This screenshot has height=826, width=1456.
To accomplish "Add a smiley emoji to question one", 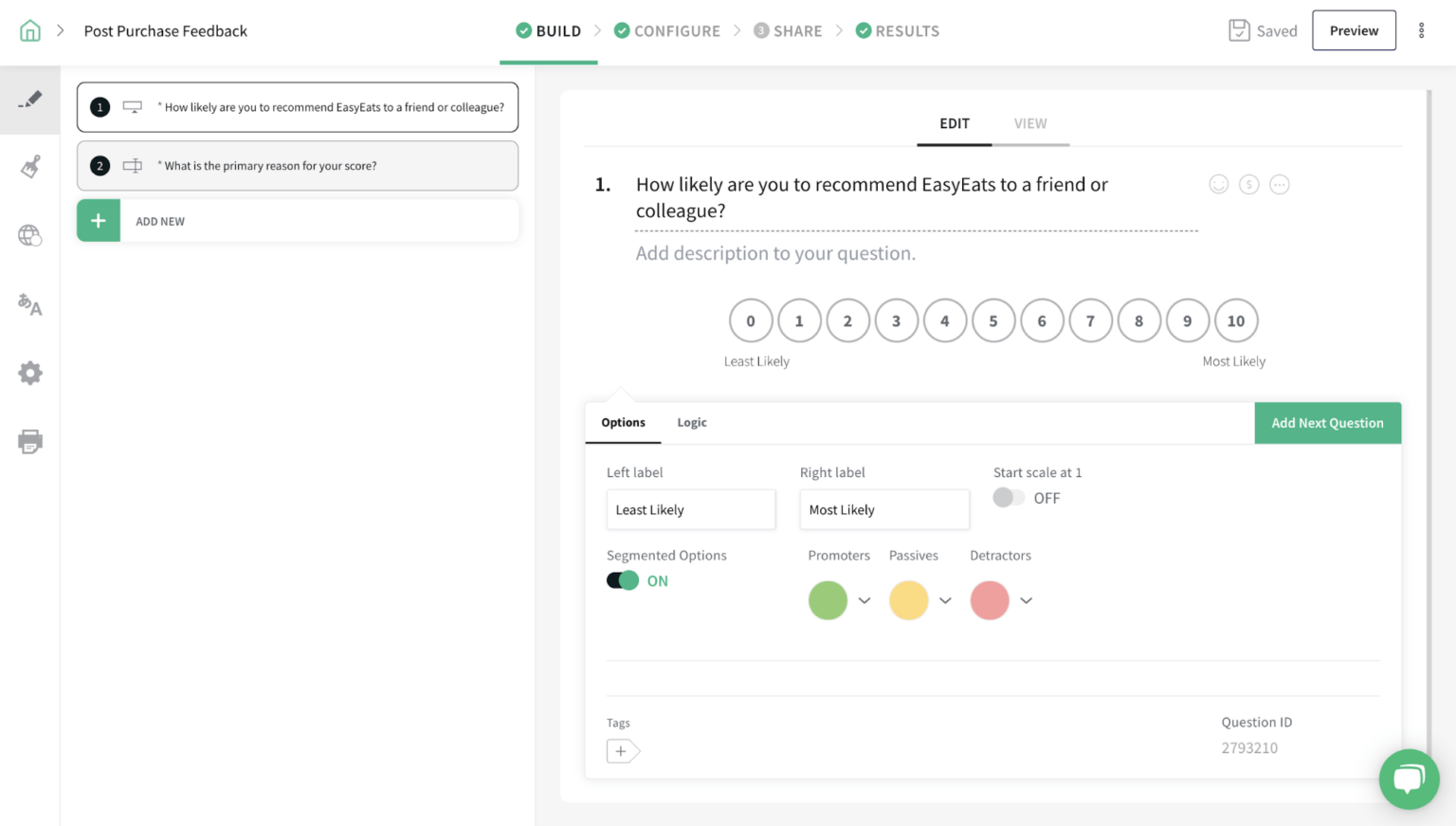I will coord(1218,184).
